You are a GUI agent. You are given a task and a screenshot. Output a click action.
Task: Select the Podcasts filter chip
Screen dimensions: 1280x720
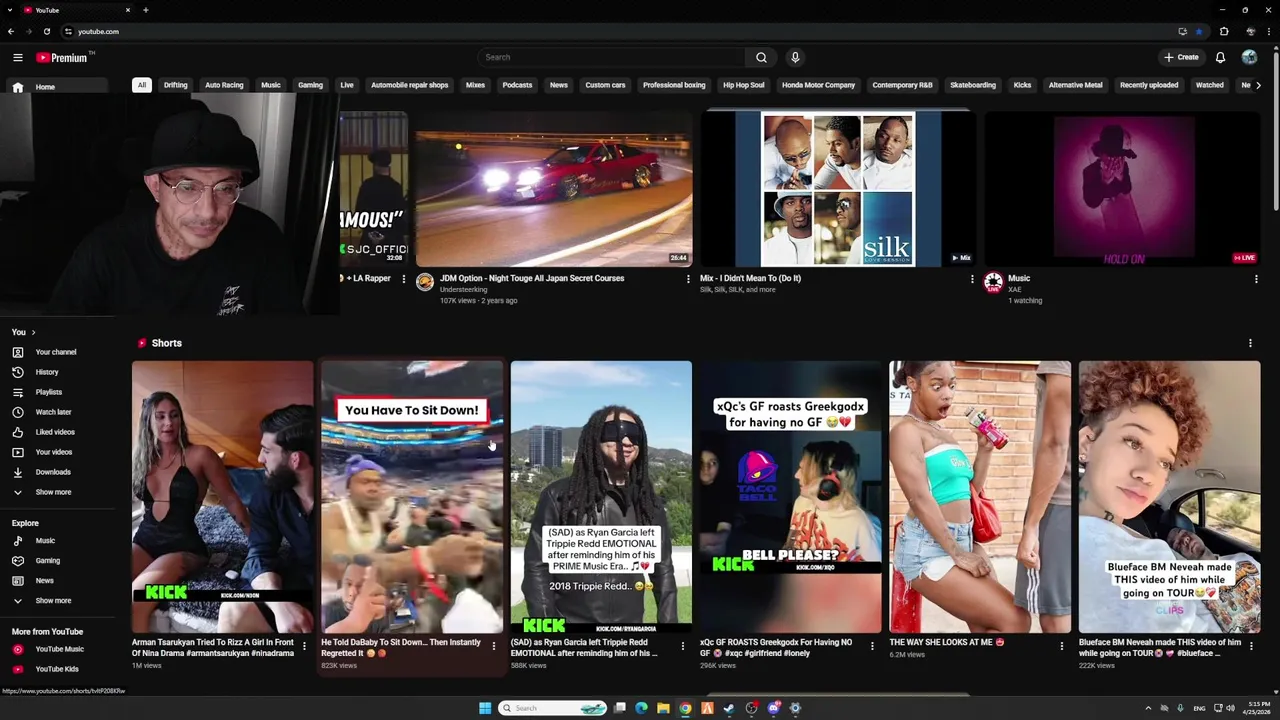(x=517, y=85)
